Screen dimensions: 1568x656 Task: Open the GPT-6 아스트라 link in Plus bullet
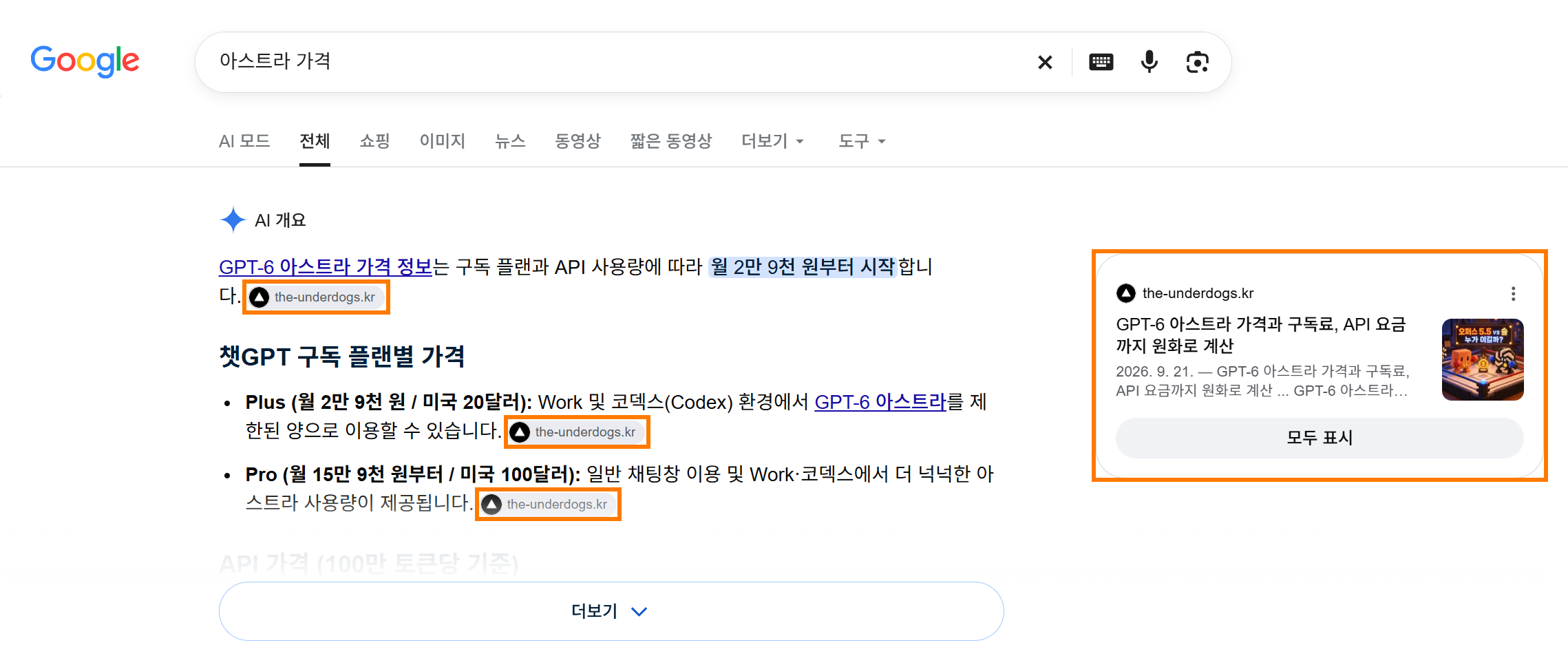(x=880, y=402)
